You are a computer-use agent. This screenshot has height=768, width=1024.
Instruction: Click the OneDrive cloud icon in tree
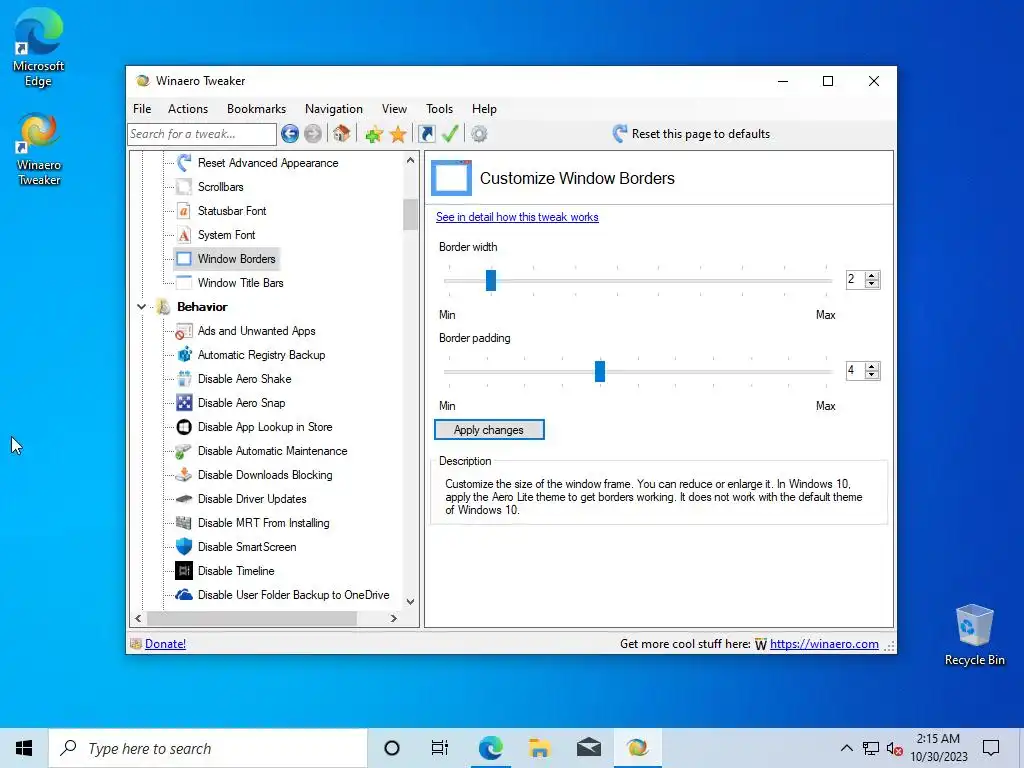(x=184, y=595)
